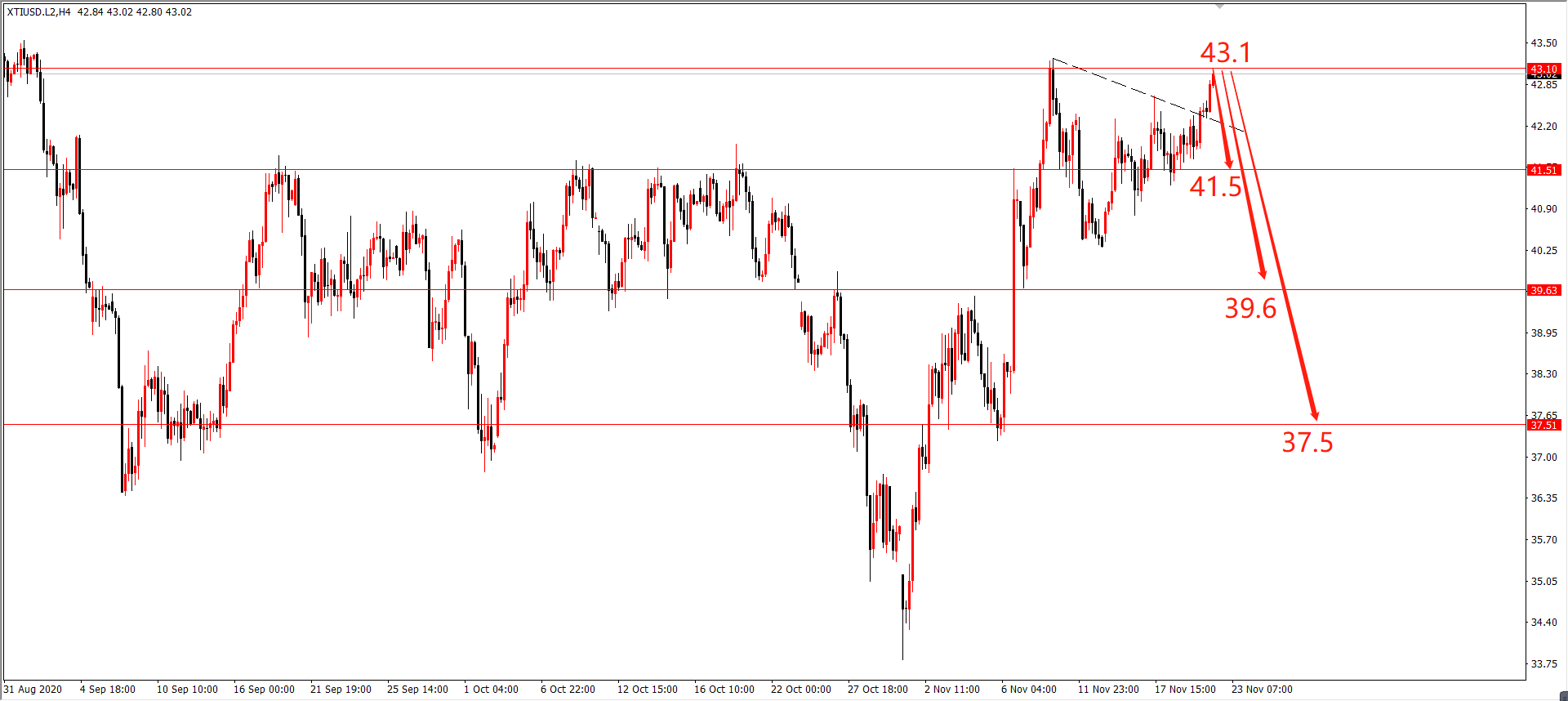Click the 6 Nov 04:00 date label
The image size is (1568, 701).
1029,690
